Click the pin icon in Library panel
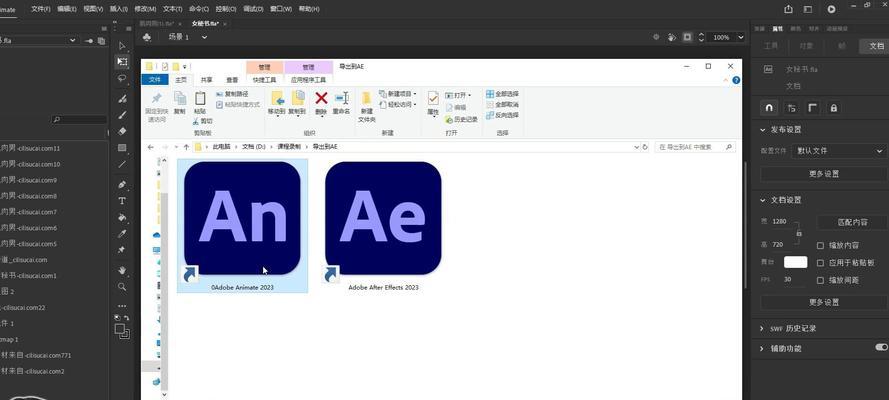 (89, 41)
